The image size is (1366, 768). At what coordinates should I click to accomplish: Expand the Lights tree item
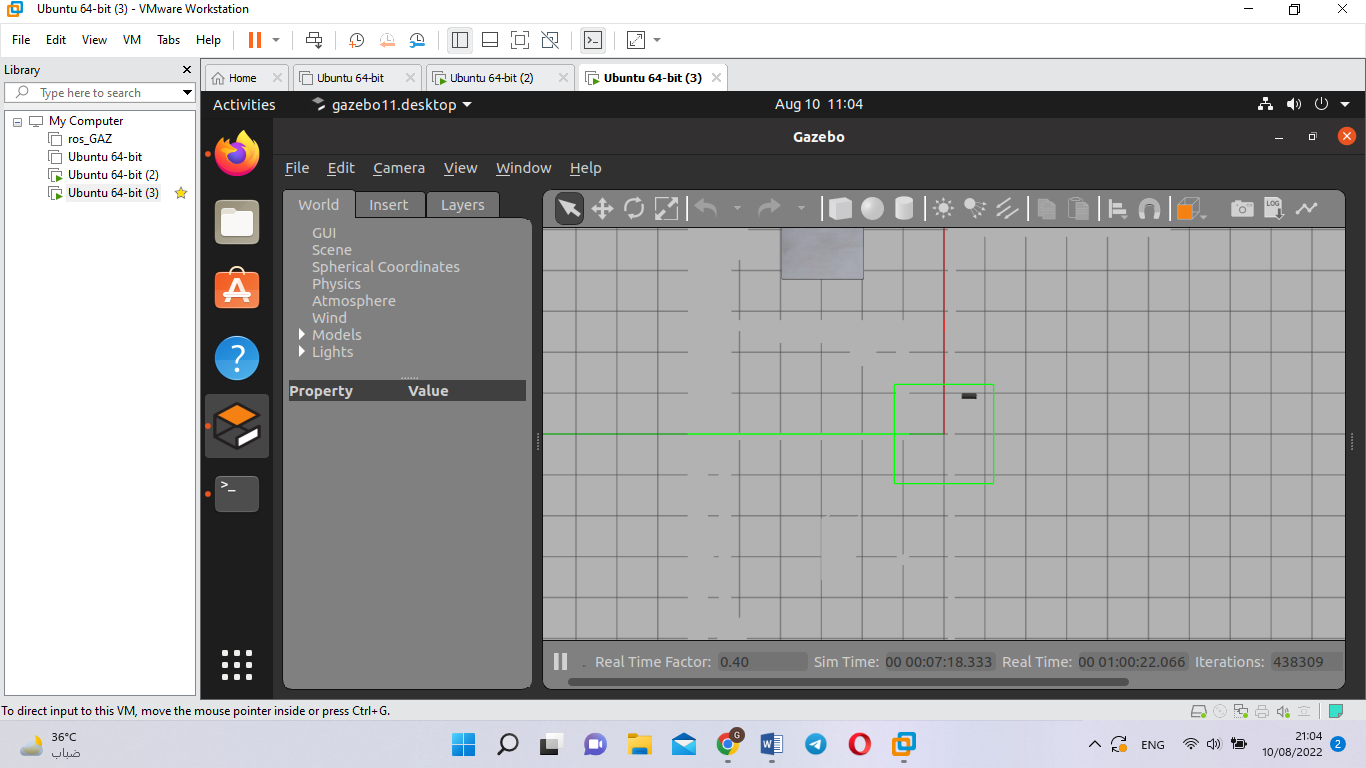point(302,352)
